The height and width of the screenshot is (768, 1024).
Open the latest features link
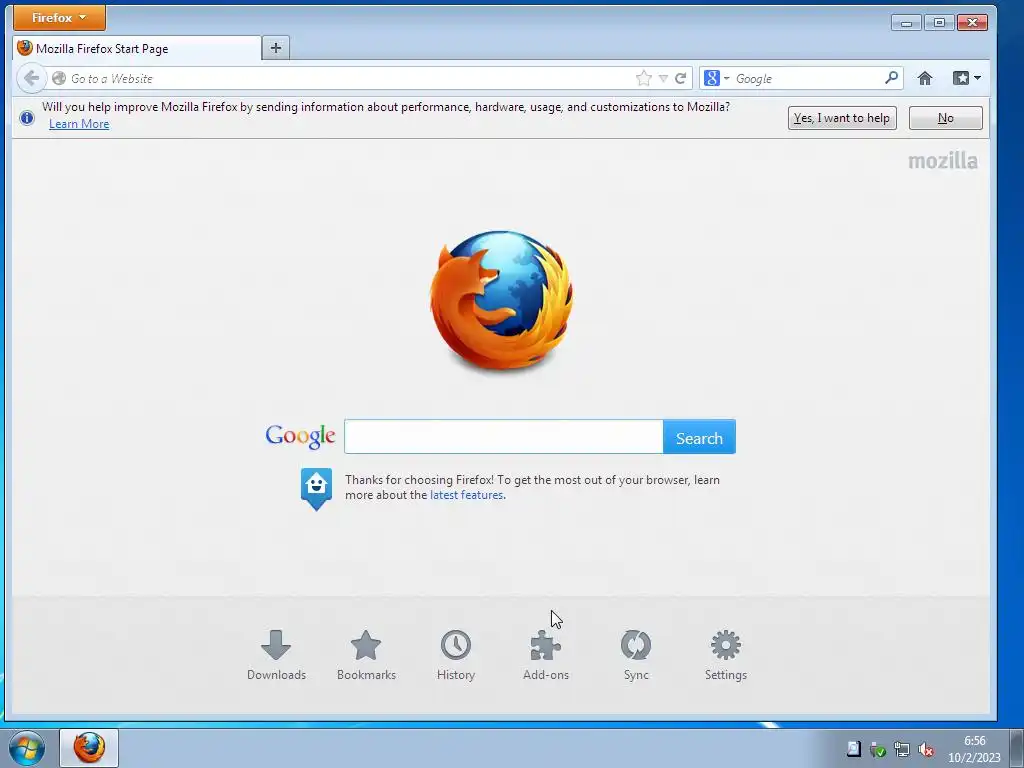[466, 495]
